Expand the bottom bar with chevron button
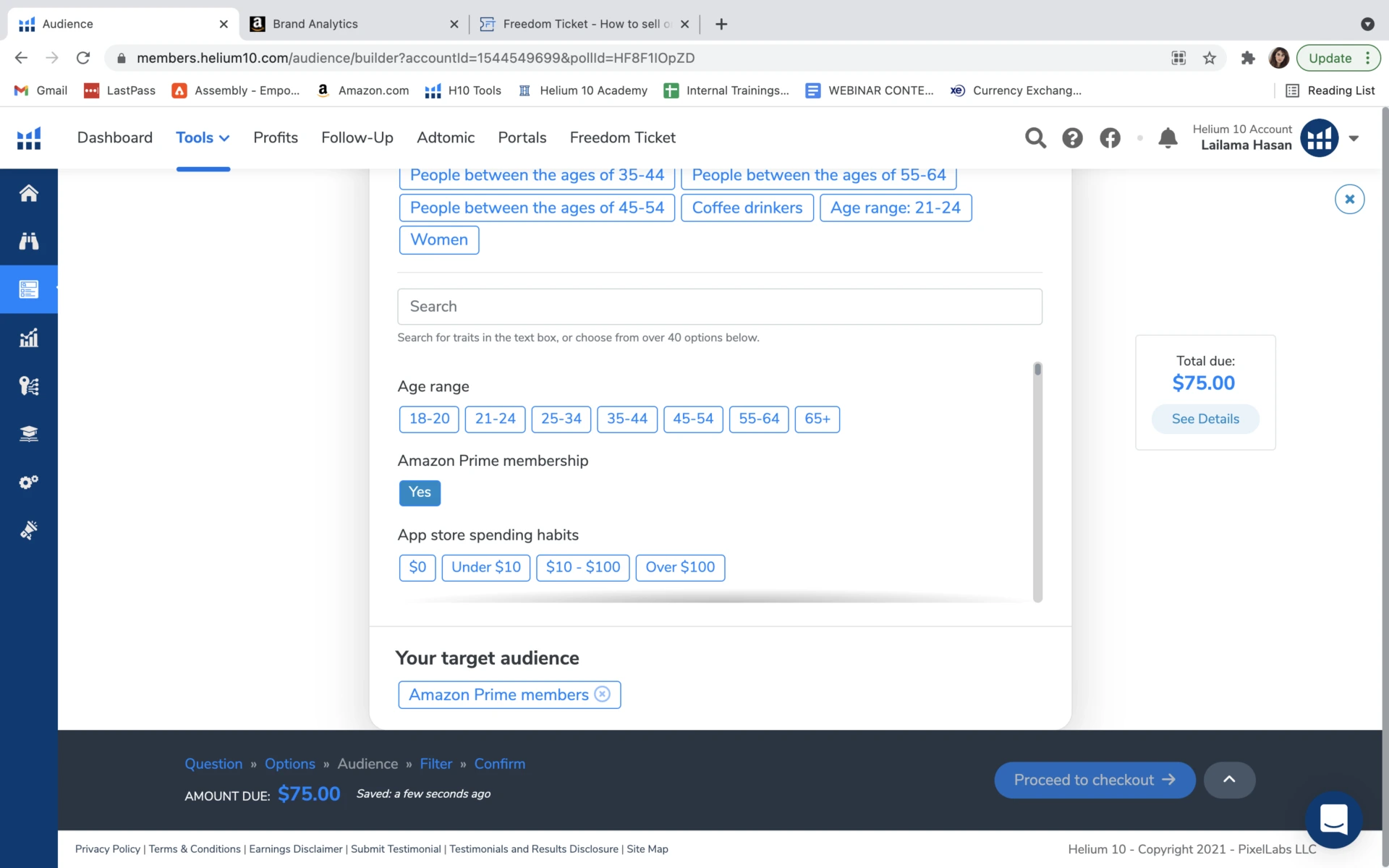The height and width of the screenshot is (868, 1389). coord(1229,780)
